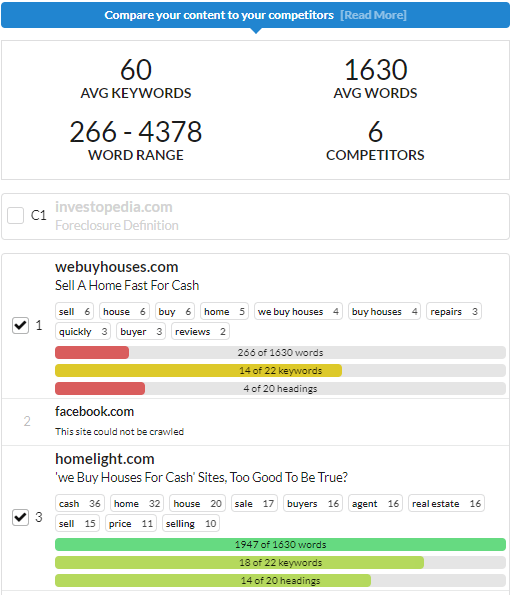Select the 'cash 36' keyword tag
The height and width of the screenshot is (595, 514).
point(80,504)
